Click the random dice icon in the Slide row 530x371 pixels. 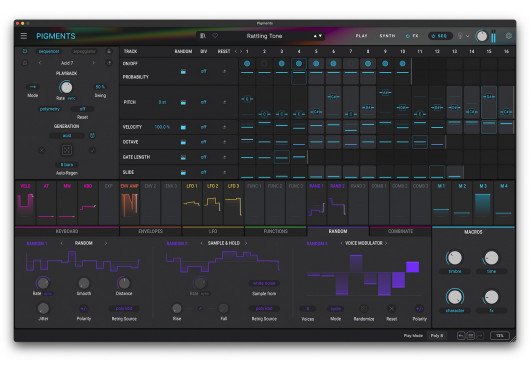pos(183,172)
